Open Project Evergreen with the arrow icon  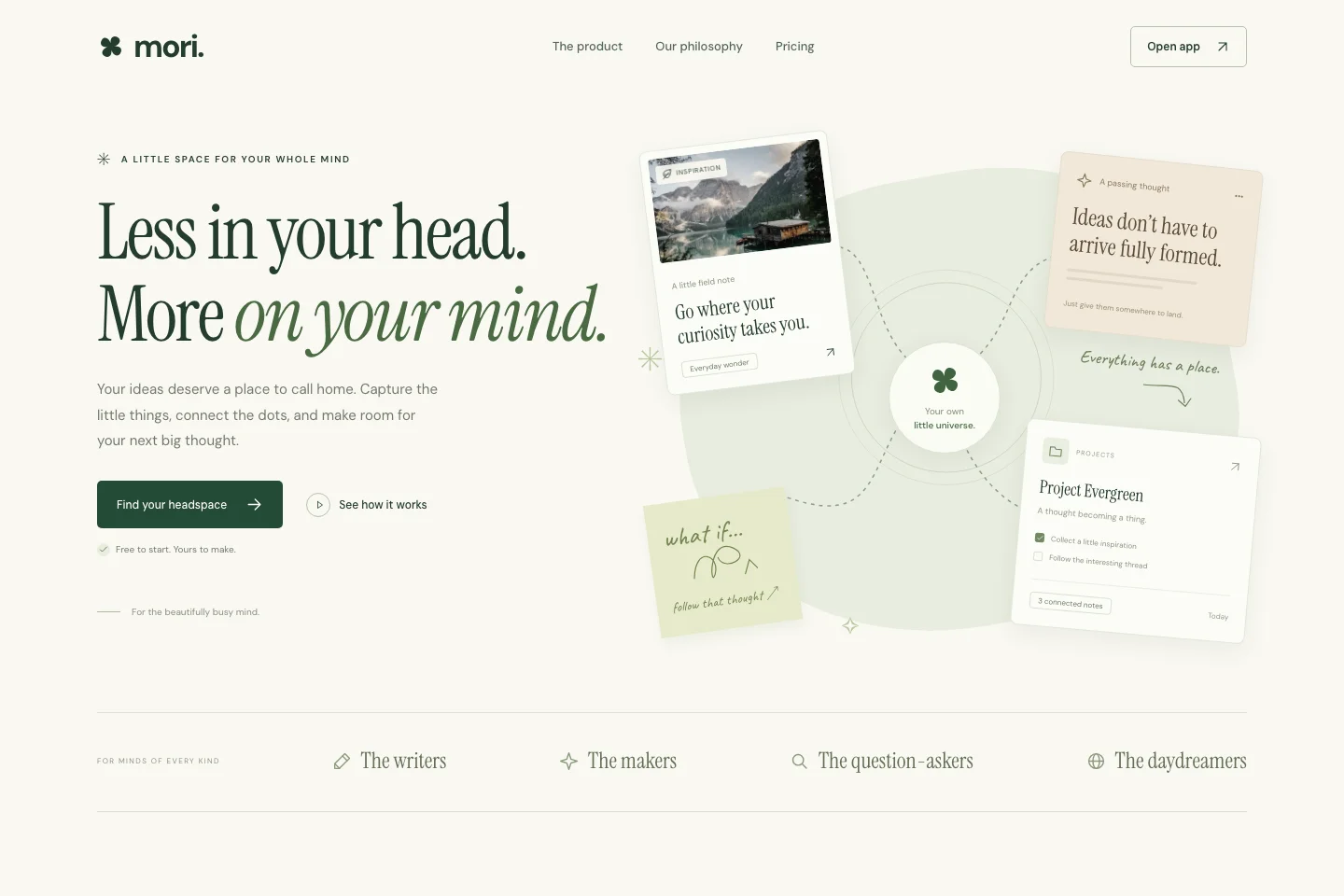1235,467
